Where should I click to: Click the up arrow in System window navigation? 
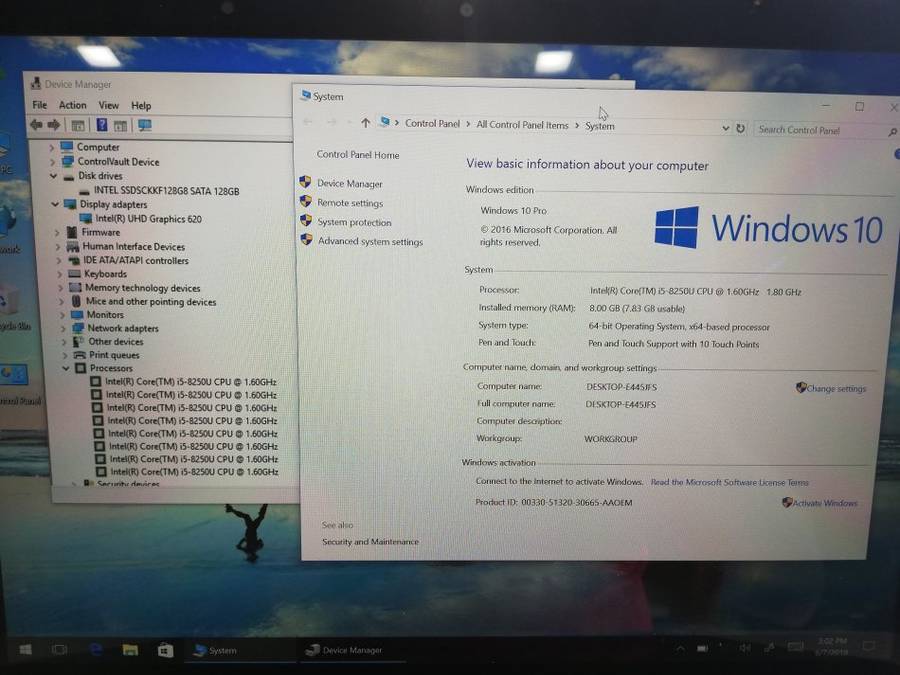tap(365, 123)
